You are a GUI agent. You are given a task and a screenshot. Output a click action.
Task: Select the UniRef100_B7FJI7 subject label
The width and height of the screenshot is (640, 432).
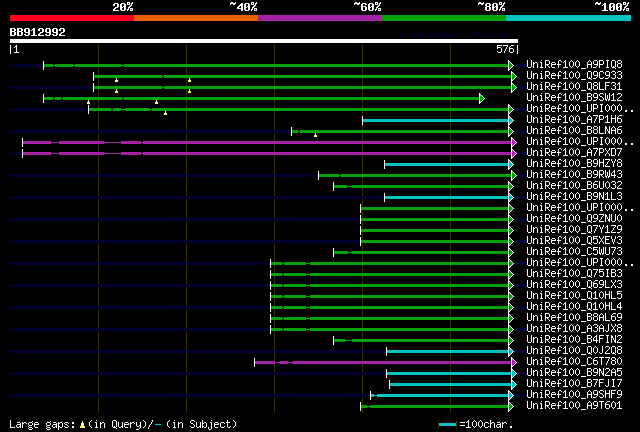coord(574,384)
